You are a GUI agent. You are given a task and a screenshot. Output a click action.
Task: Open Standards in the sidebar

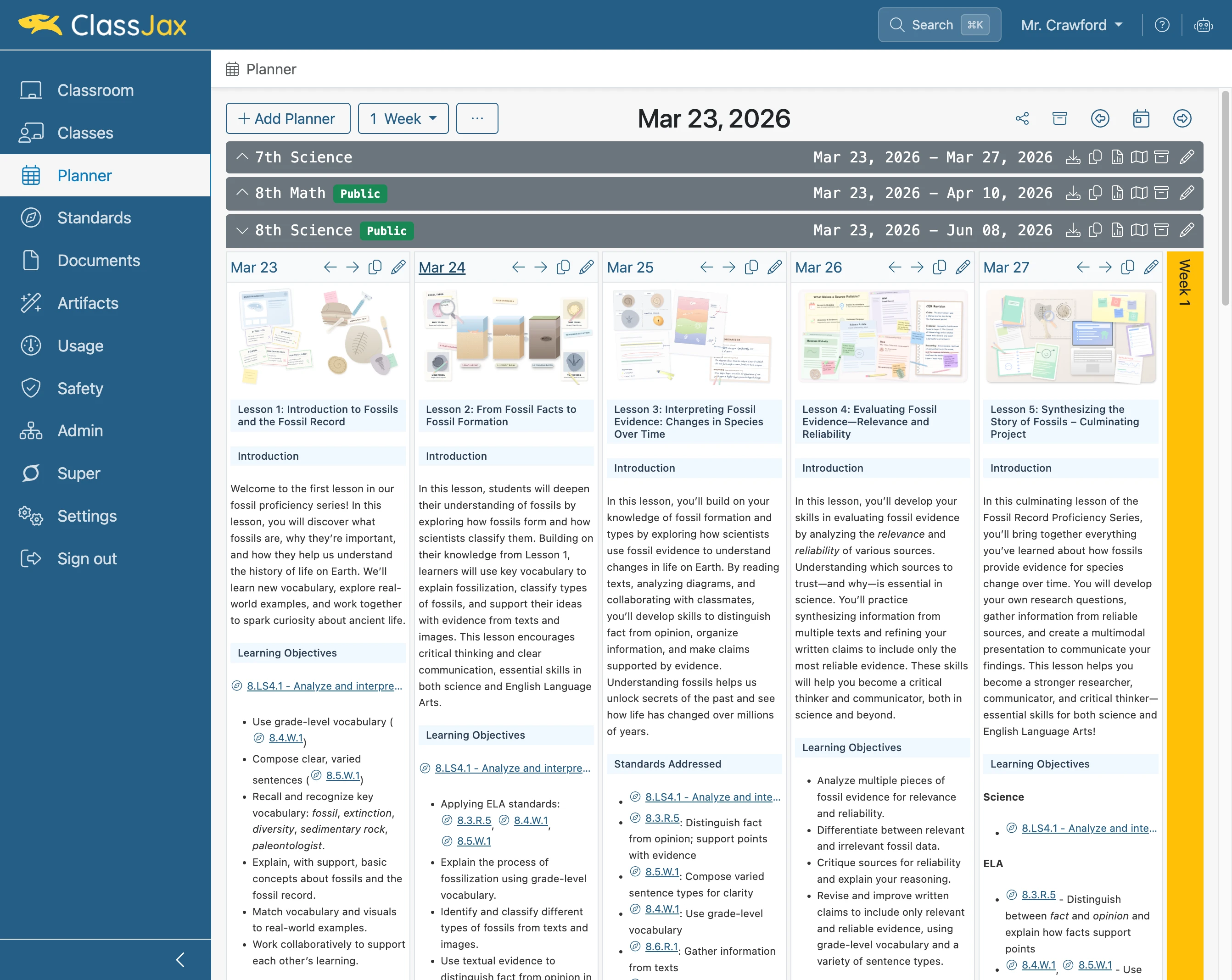[94, 217]
